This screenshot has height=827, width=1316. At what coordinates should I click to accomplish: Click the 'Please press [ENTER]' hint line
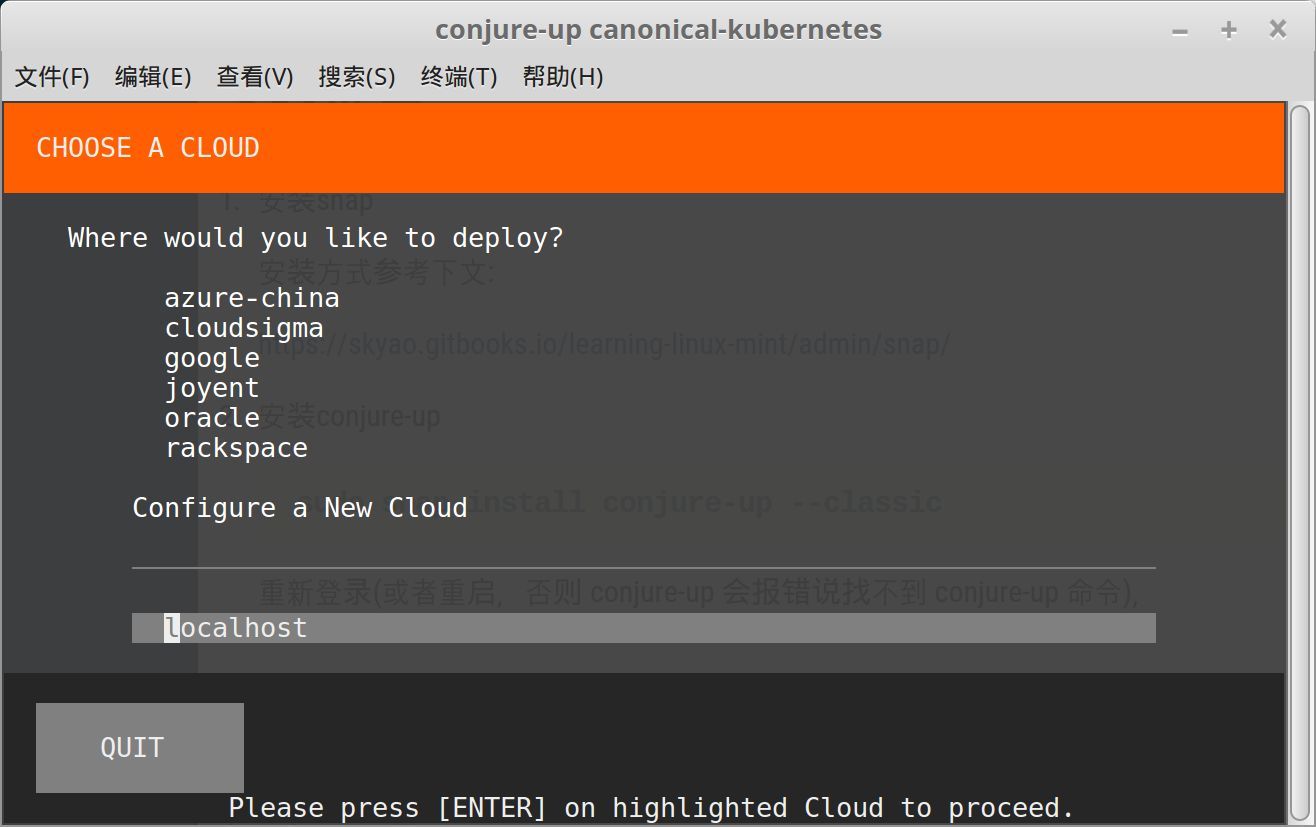tap(652, 808)
